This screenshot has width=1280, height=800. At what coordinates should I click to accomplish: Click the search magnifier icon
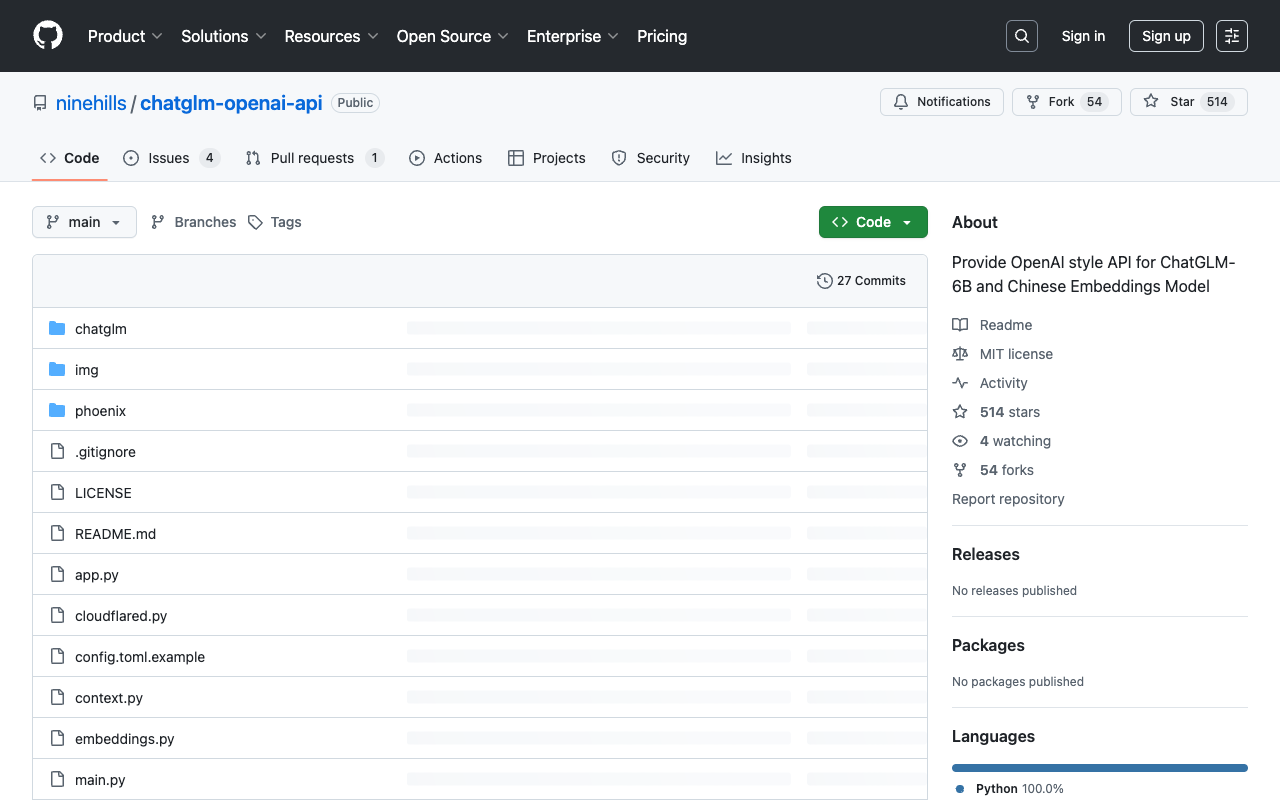coord(1022,36)
